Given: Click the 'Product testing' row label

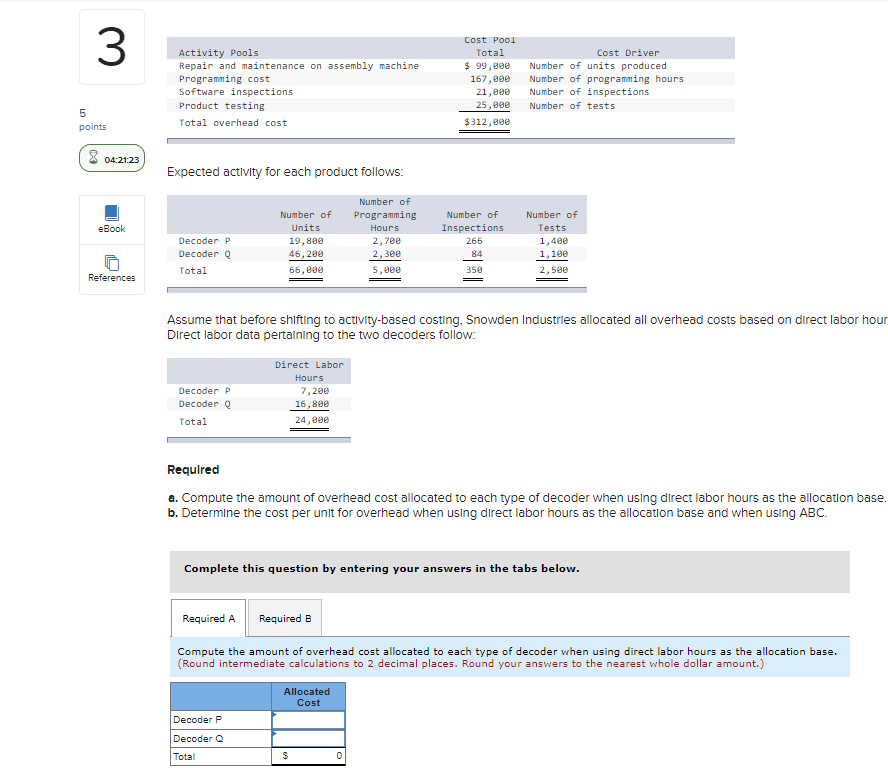Looking at the screenshot, I should click(x=221, y=106).
